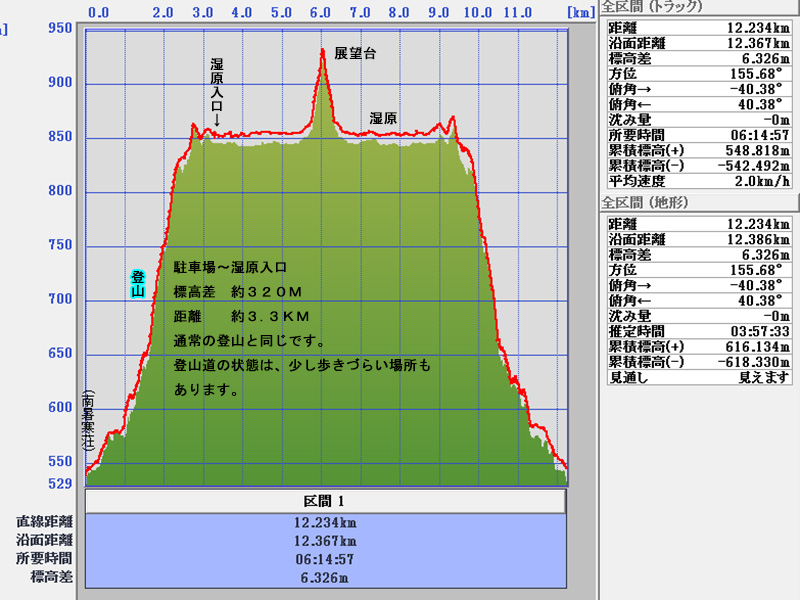The height and width of the screenshot is (600, 800).
Task: Click the 湿原 label on the plateau
Action: [x=383, y=118]
